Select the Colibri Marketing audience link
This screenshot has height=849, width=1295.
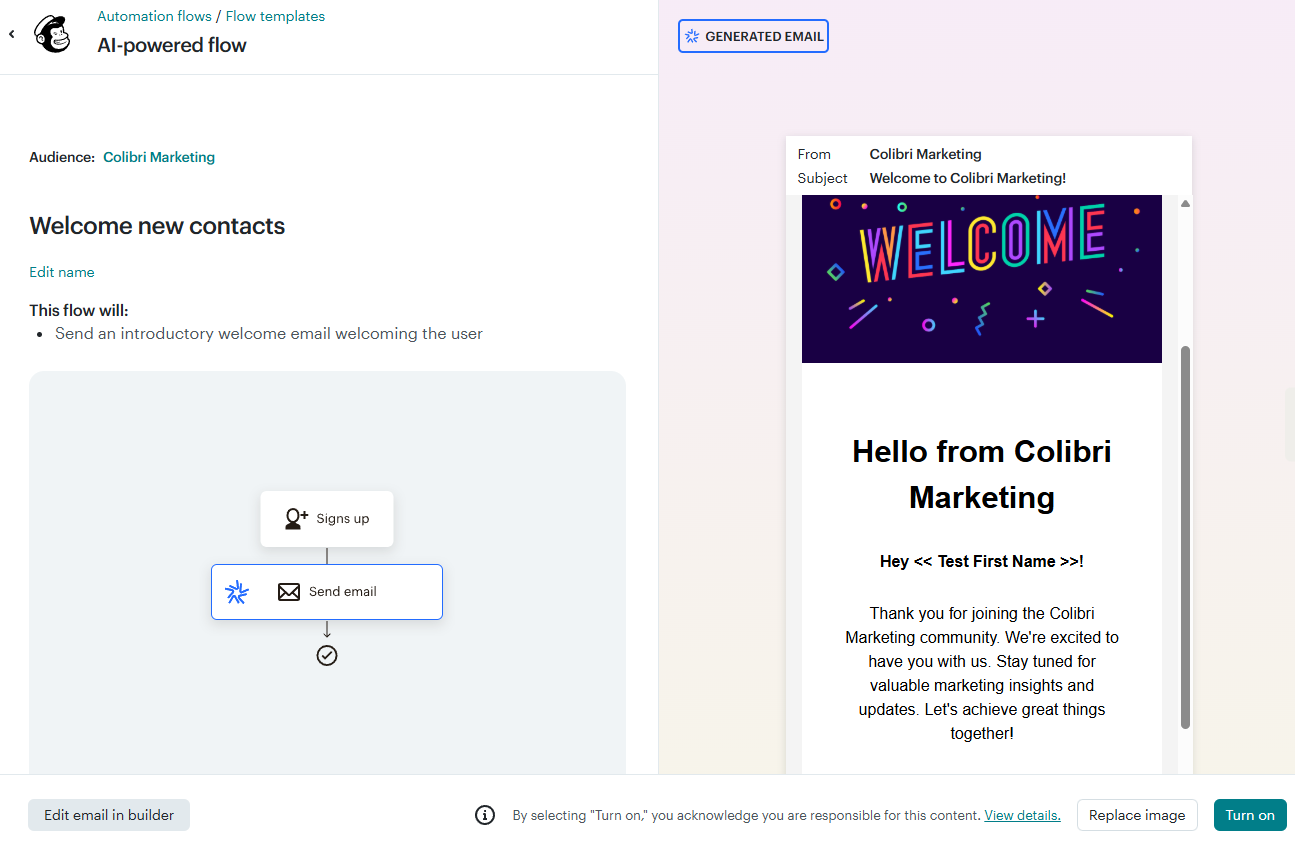coord(158,157)
